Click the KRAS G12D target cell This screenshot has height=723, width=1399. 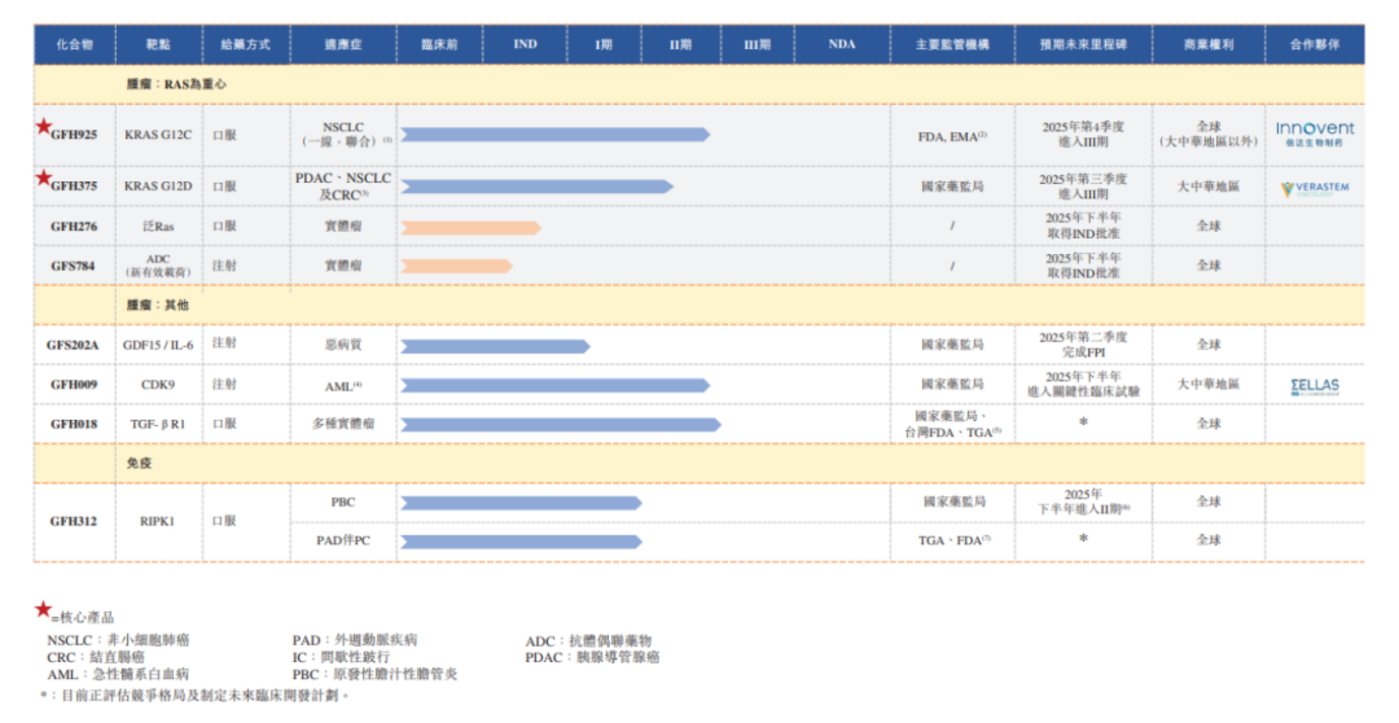[158, 186]
